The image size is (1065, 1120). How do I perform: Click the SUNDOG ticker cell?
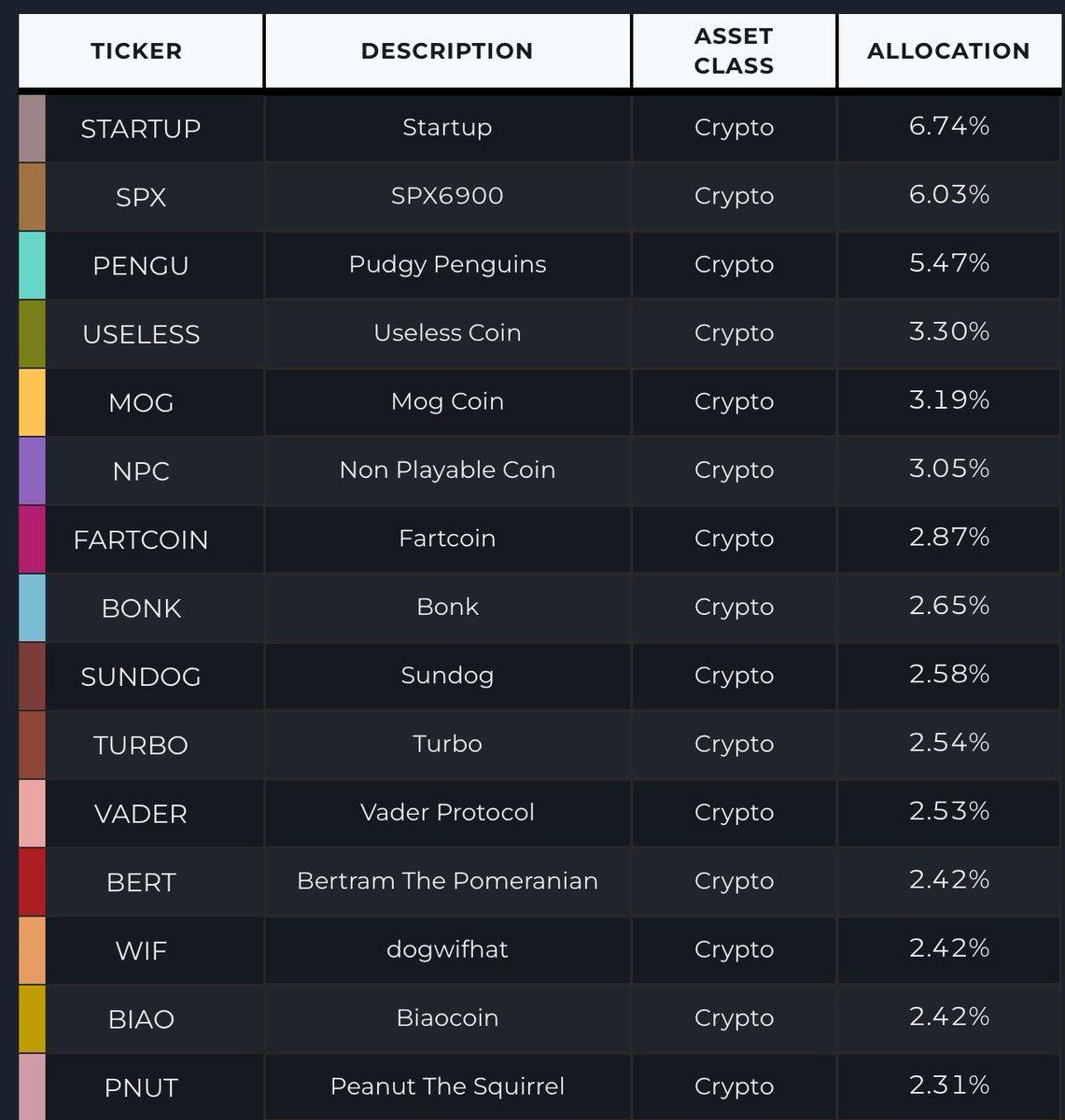pyautogui.click(x=141, y=677)
